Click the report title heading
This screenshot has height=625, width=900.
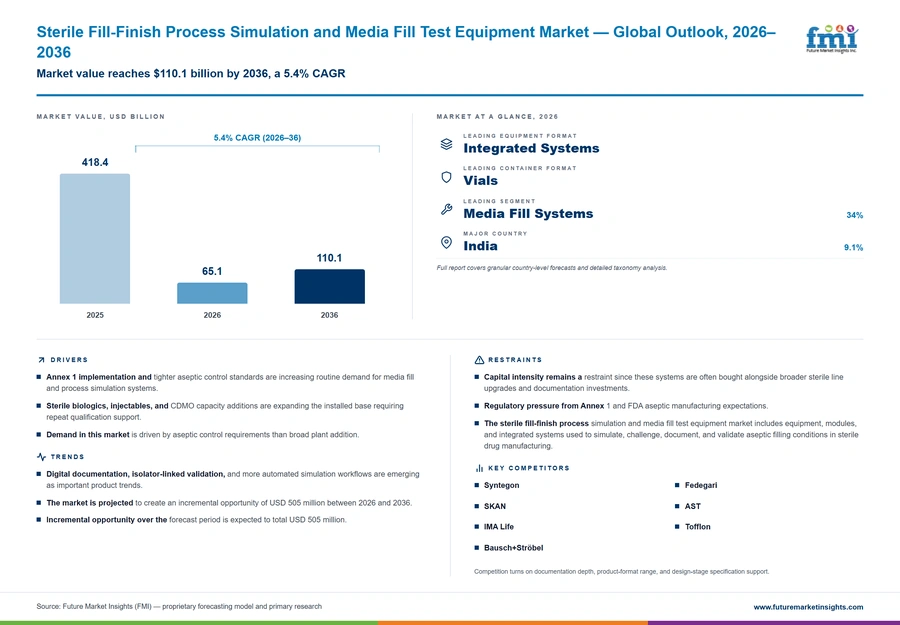click(406, 42)
